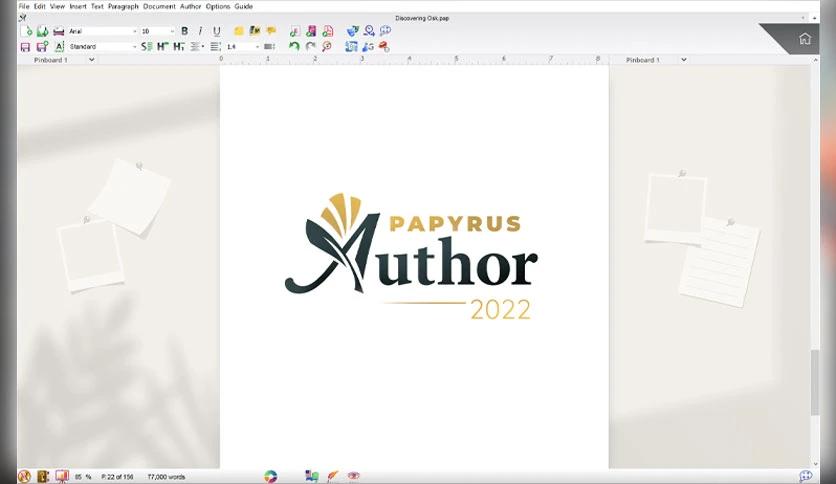
Task: Click the blue speech bubbles icon
Action: [385, 31]
